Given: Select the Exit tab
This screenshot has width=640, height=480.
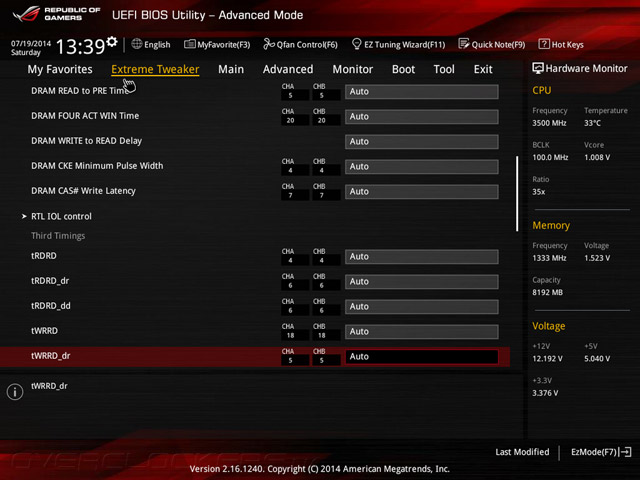Looking at the screenshot, I should [483, 69].
